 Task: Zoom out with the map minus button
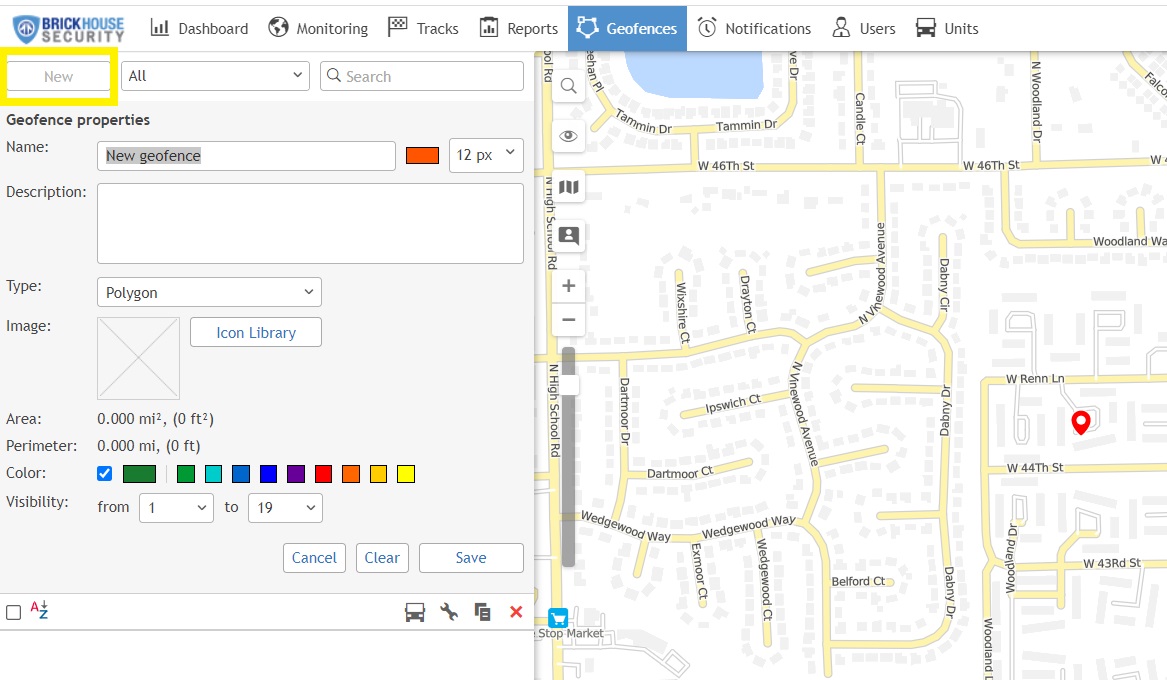click(x=569, y=320)
